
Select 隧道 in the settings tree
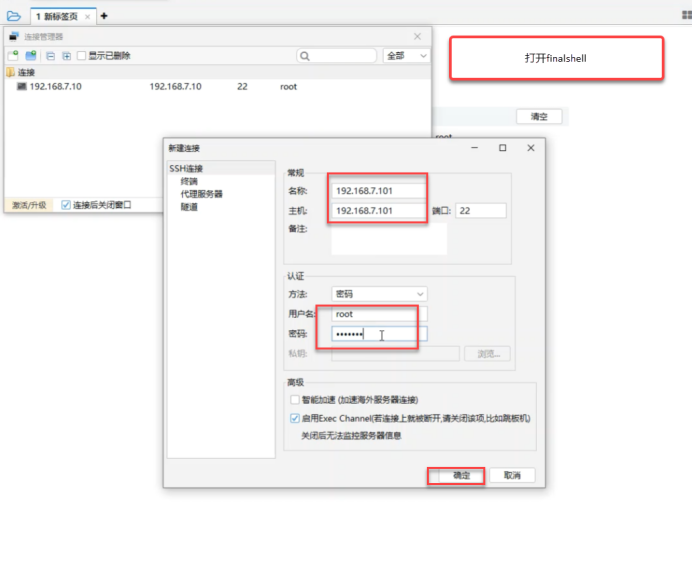(x=189, y=207)
